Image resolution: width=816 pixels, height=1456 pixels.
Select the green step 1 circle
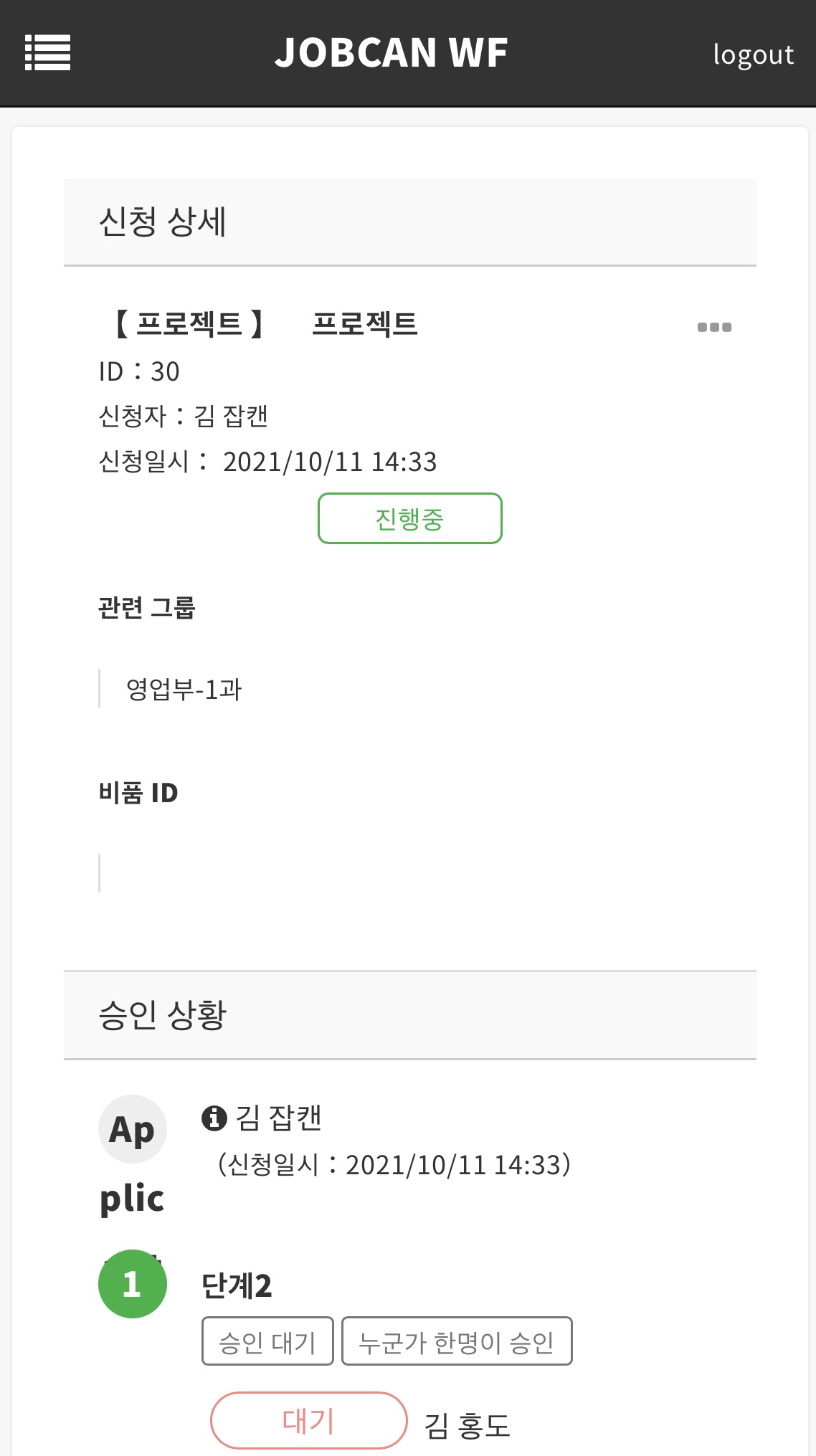tap(133, 1284)
